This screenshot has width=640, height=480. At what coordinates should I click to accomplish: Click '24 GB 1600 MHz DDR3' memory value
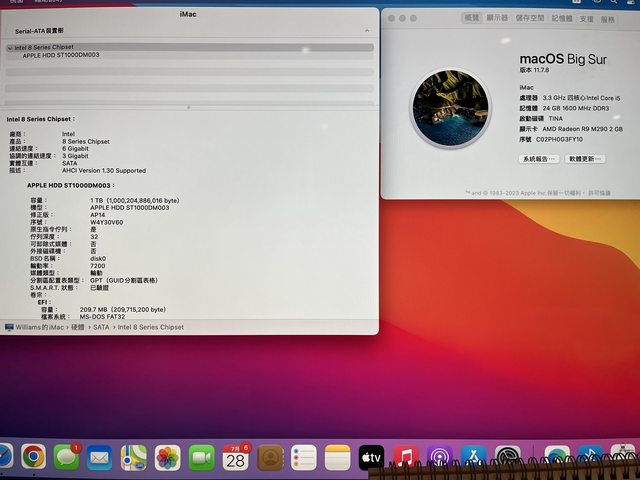point(576,108)
